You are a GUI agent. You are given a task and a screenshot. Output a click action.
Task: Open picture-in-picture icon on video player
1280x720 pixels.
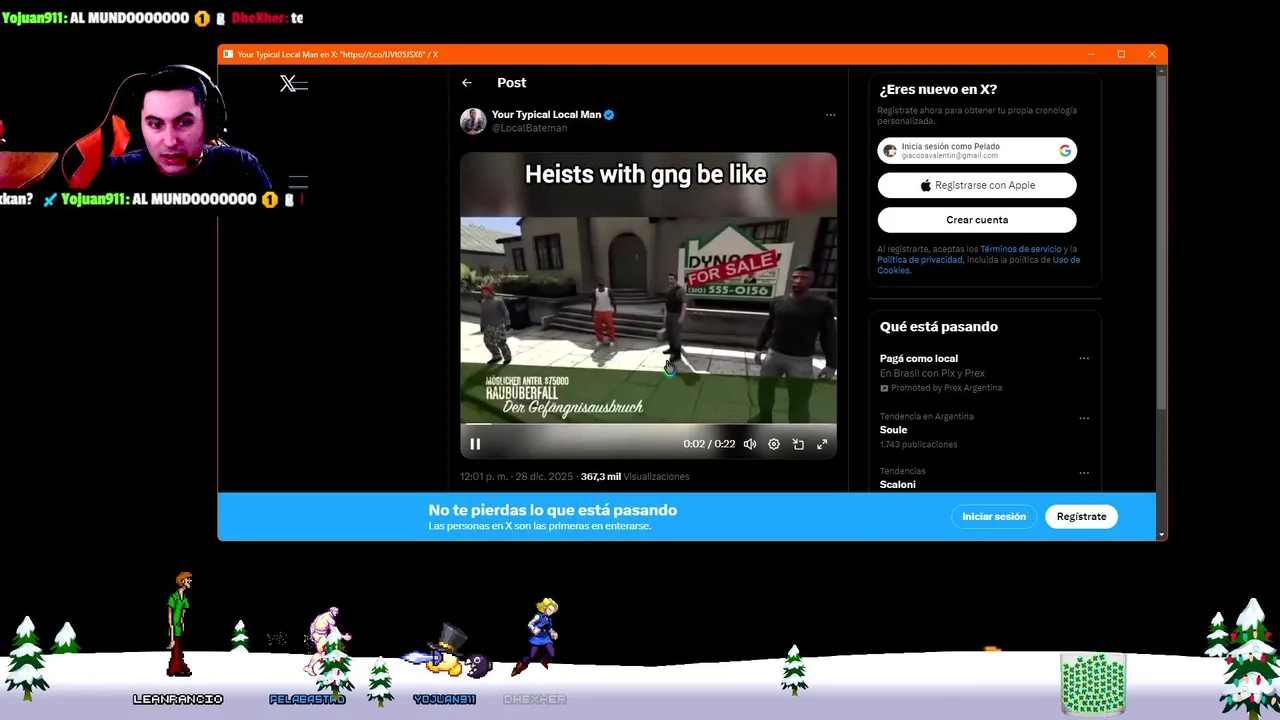pos(798,444)
